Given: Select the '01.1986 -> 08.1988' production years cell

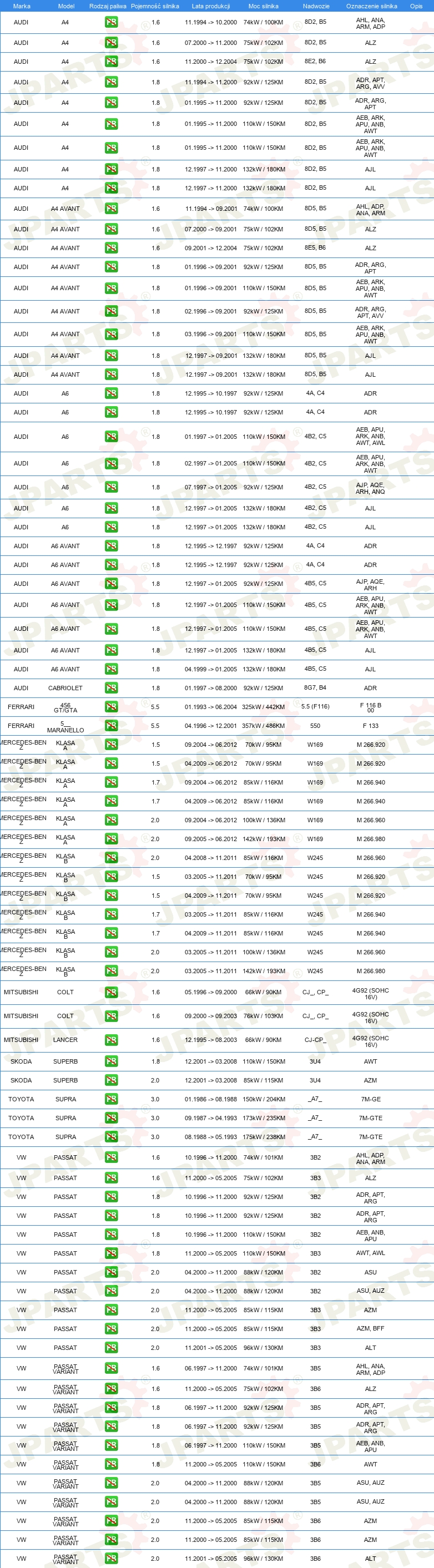Looking at the screenshot, I should [x=210, y=1099].
